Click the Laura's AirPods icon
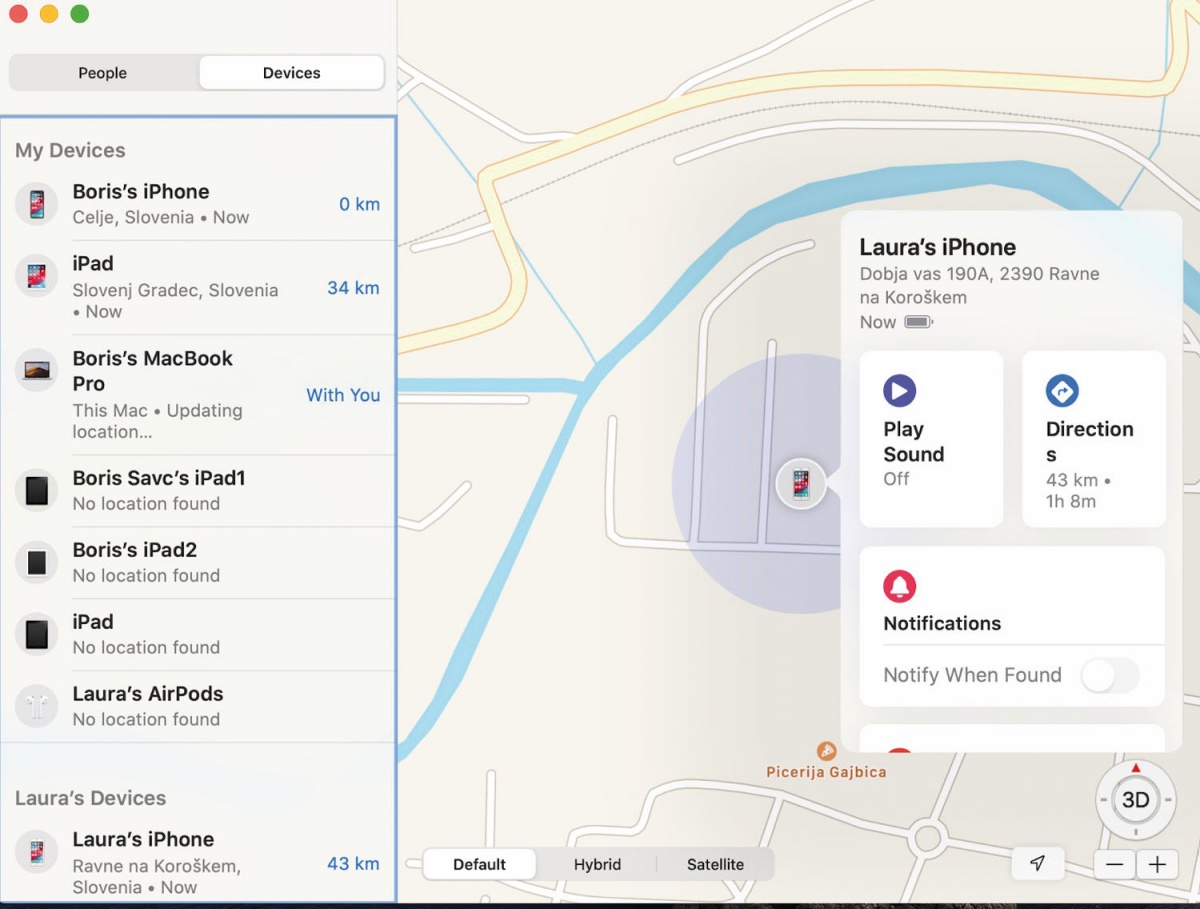Viewport: 1200px width, 909px height. pos(37,706)
